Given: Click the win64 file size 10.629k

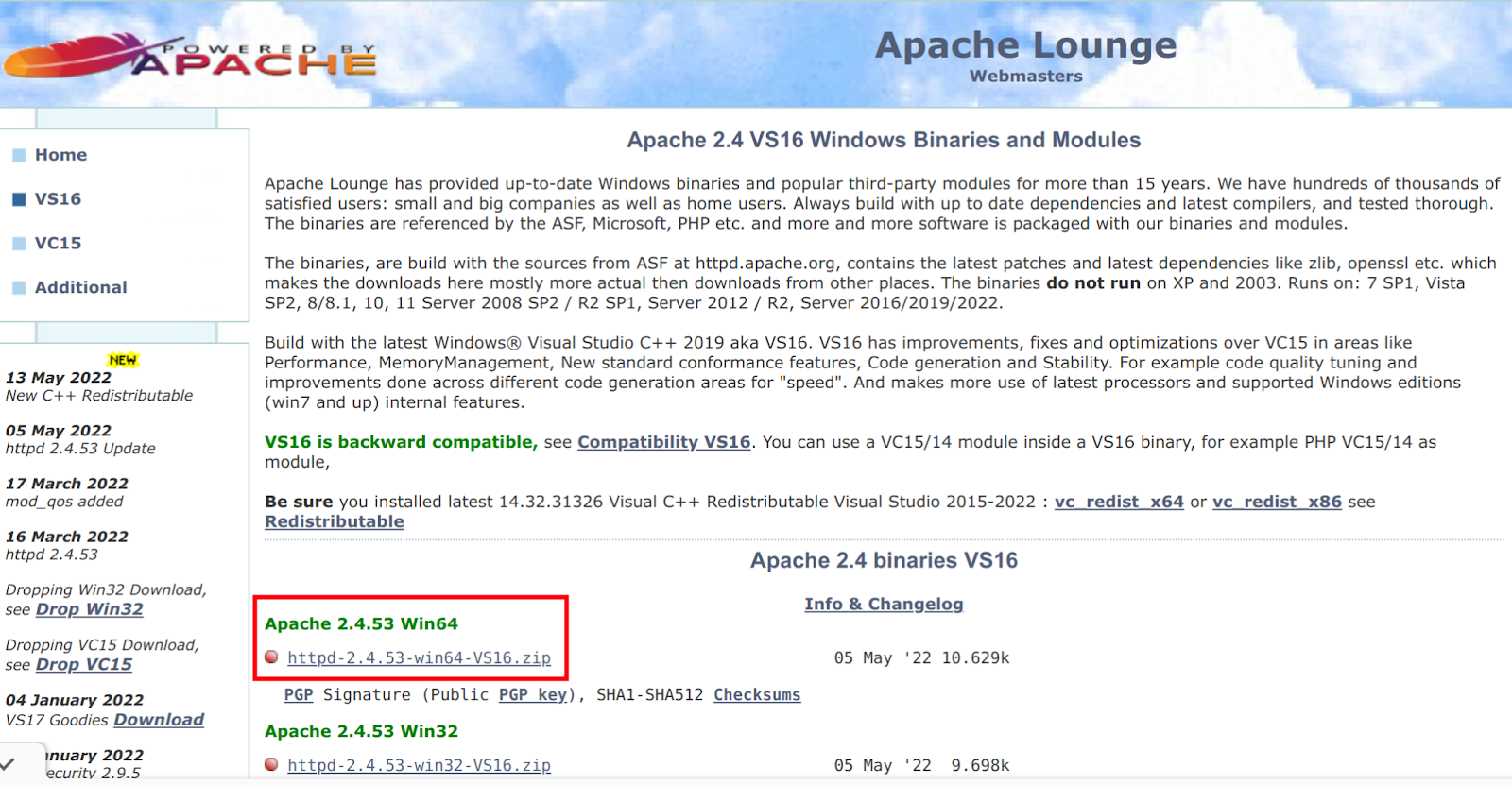Looking at the screenshot, I should [975, 657].
